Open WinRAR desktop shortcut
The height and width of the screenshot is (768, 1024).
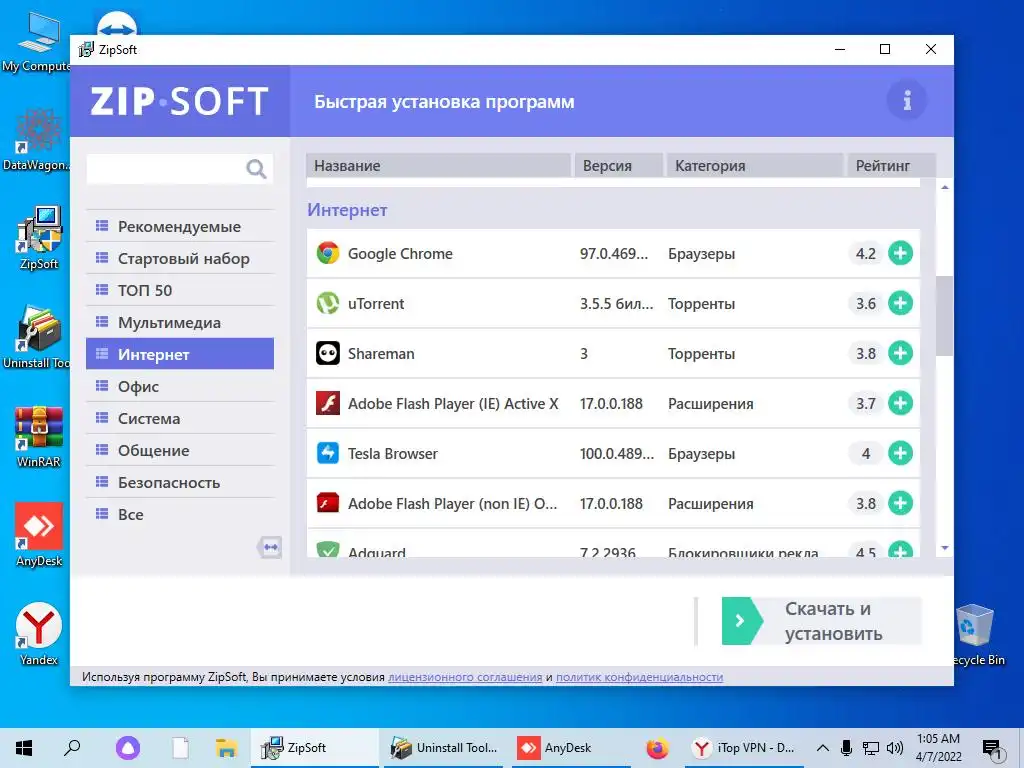pyautogui.click(x=39, y=436)
